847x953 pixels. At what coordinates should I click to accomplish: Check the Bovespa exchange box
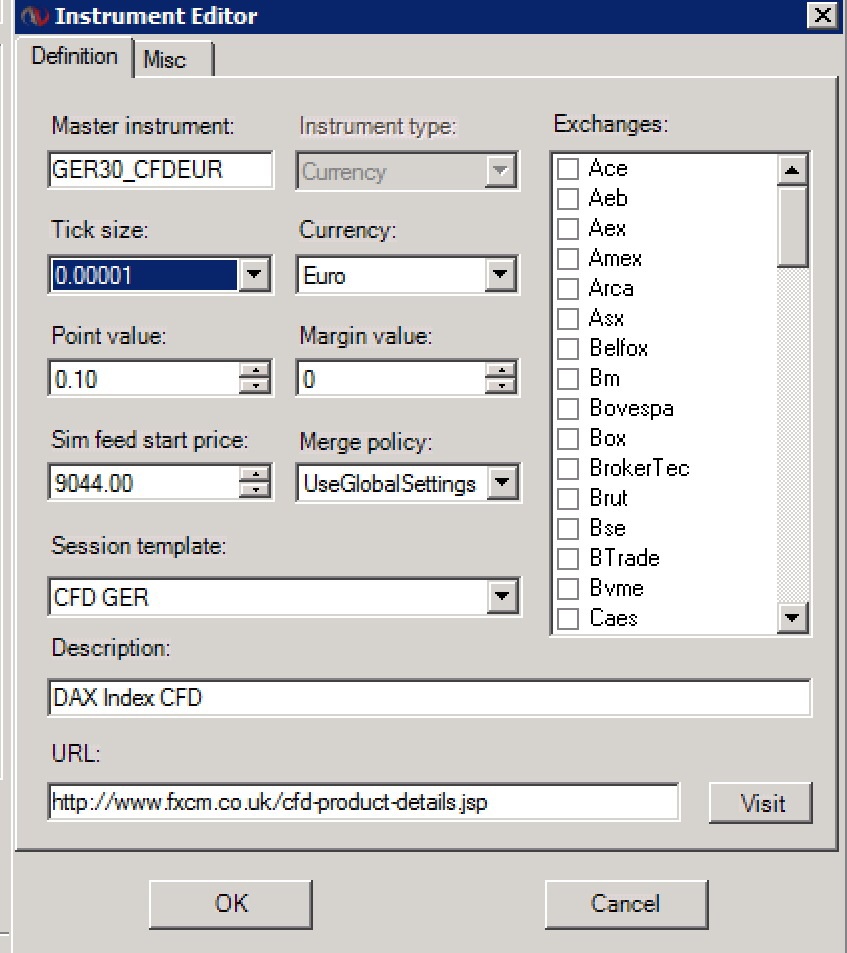[568, 409]
